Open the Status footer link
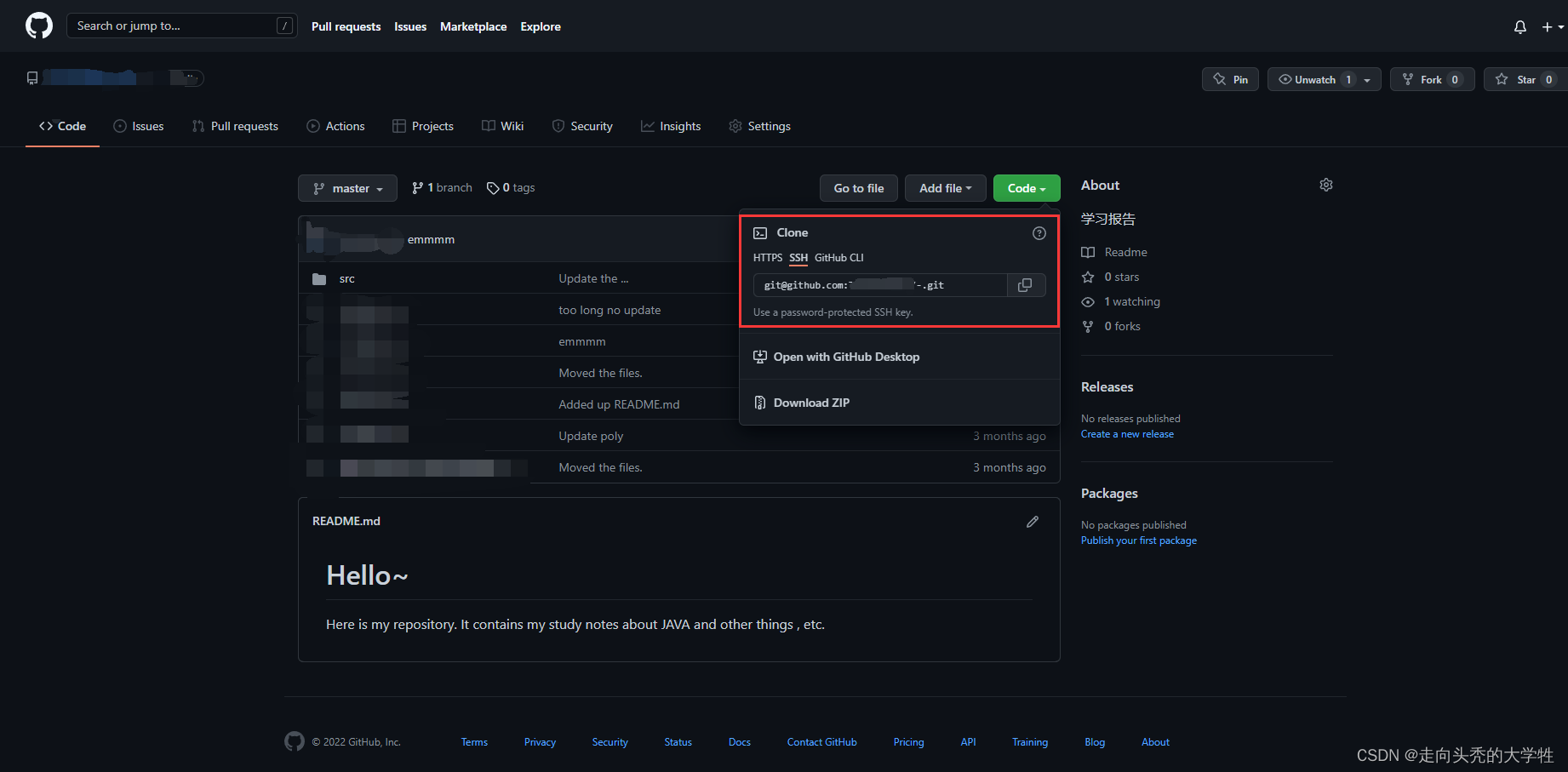Viewport: 1568px width, 772px height. click(678, 742)
